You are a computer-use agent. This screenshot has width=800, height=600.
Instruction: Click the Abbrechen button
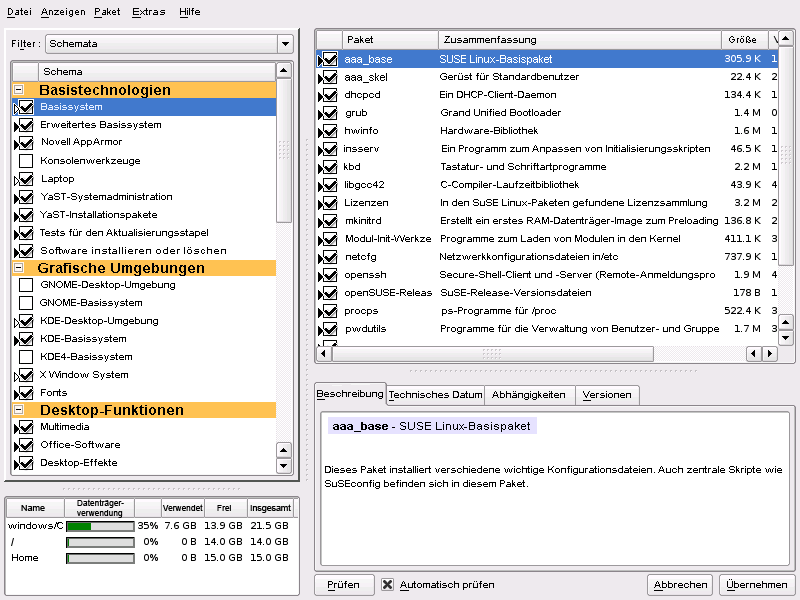tap(681, 585)
